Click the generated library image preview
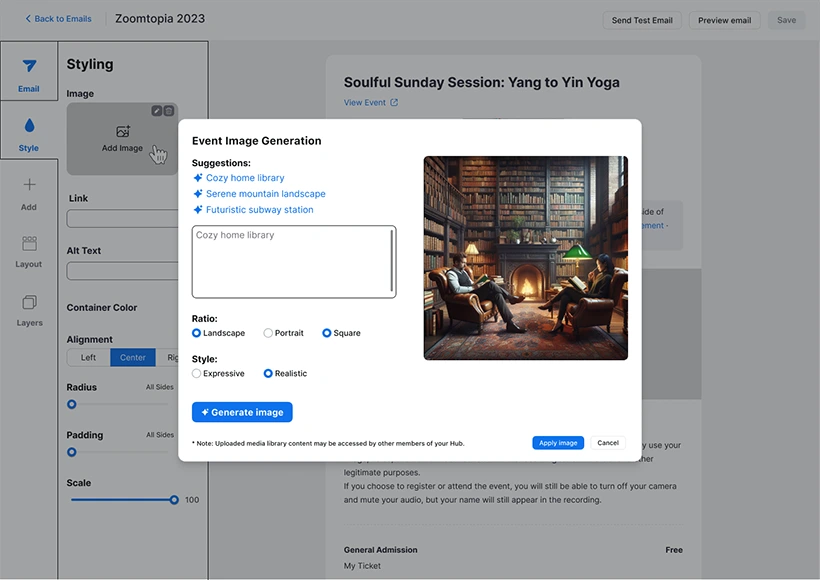820x580 pixels. click(x=524, y=257)
